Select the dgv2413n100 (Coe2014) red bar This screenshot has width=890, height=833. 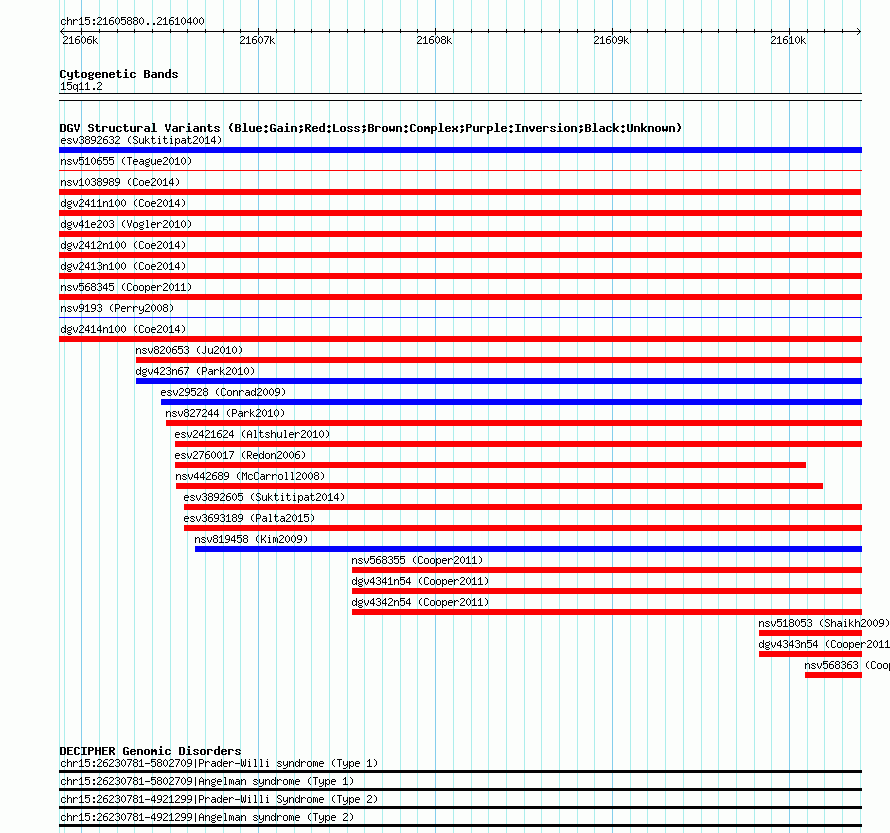pos(460,276)
